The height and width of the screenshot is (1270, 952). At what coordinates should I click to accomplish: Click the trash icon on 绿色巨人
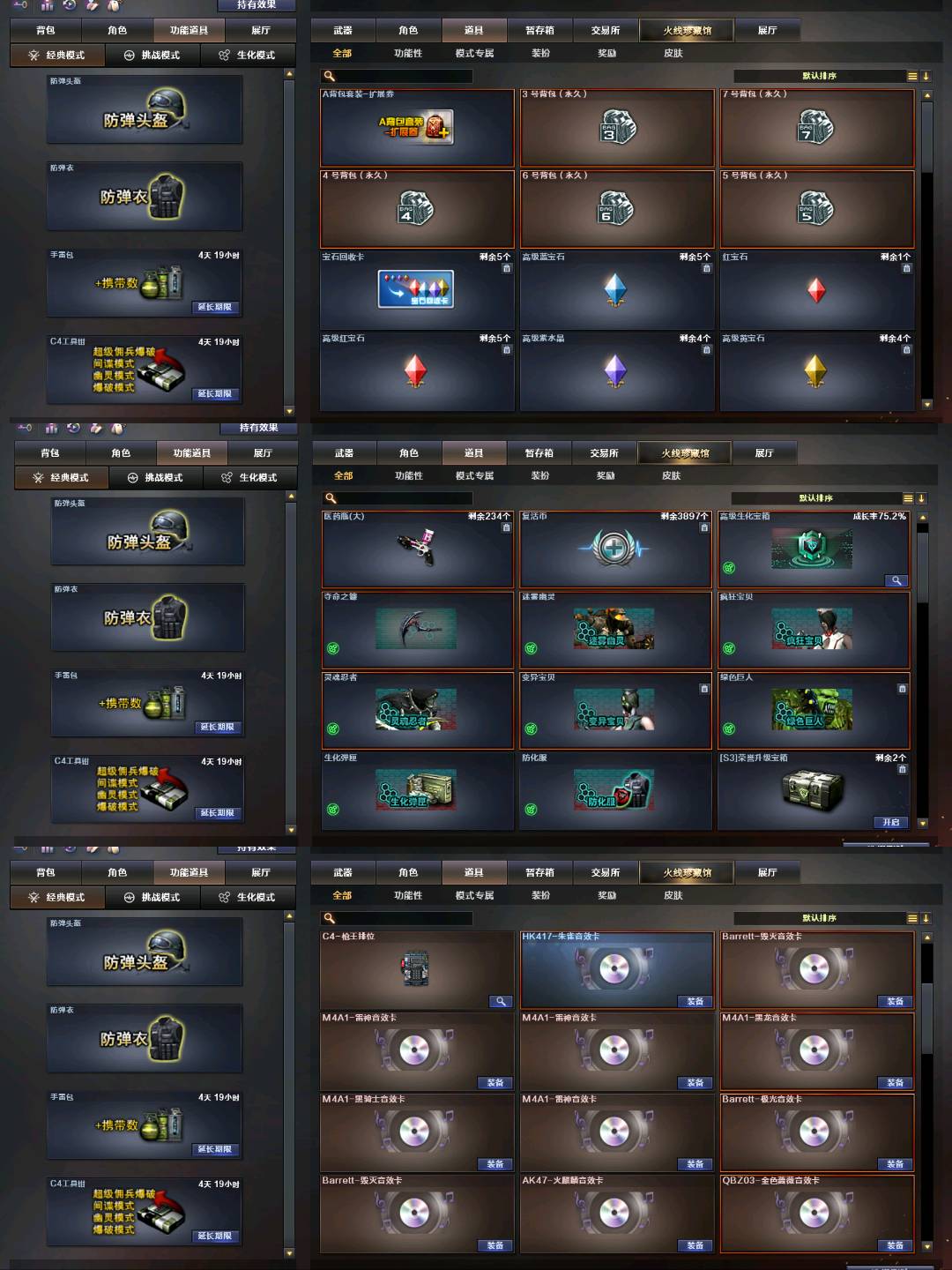(902, 689)
